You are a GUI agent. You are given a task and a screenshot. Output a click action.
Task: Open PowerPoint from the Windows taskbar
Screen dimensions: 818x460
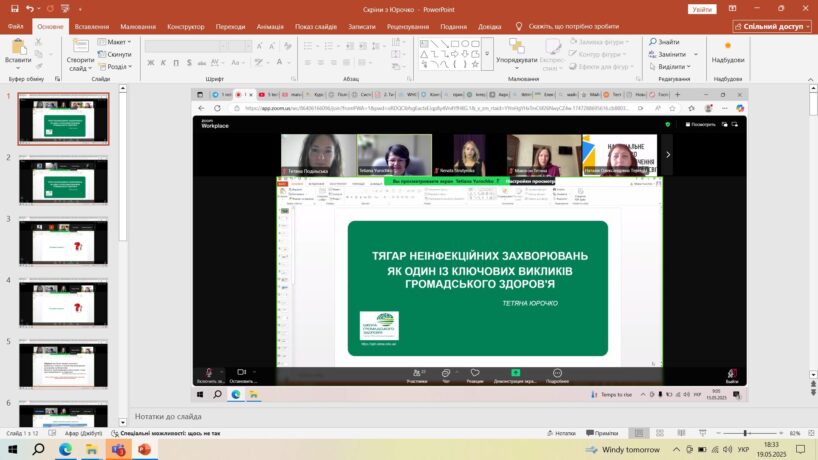[x=143, y=451]
